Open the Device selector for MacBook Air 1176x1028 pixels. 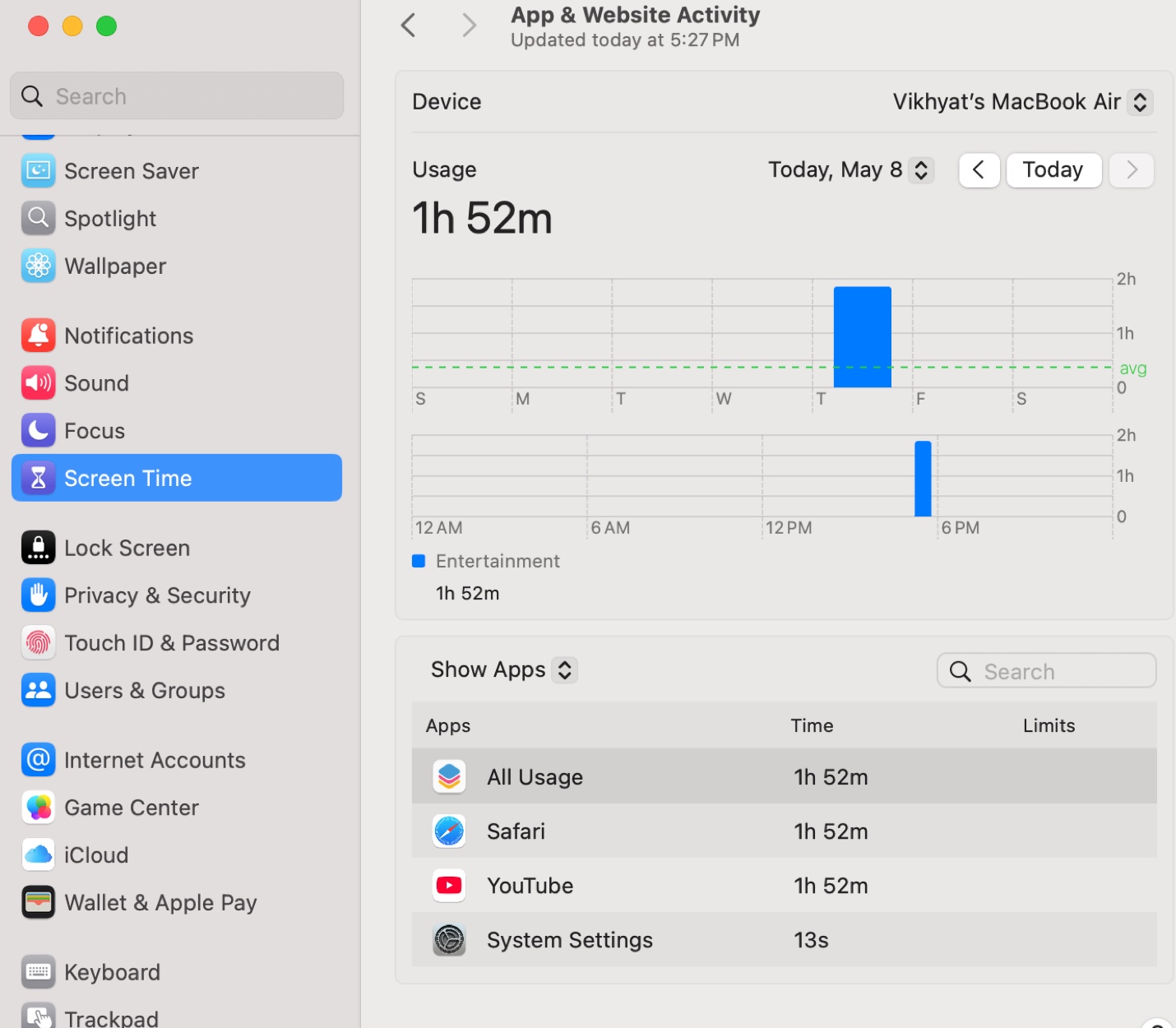1021,101
